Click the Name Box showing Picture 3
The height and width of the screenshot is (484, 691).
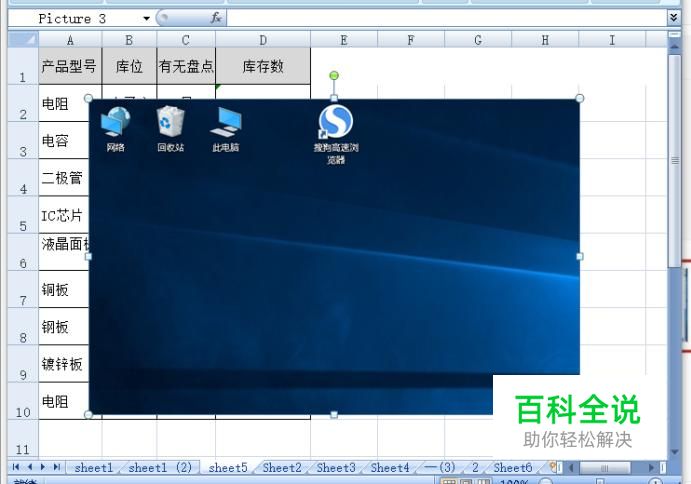[75, 19]
